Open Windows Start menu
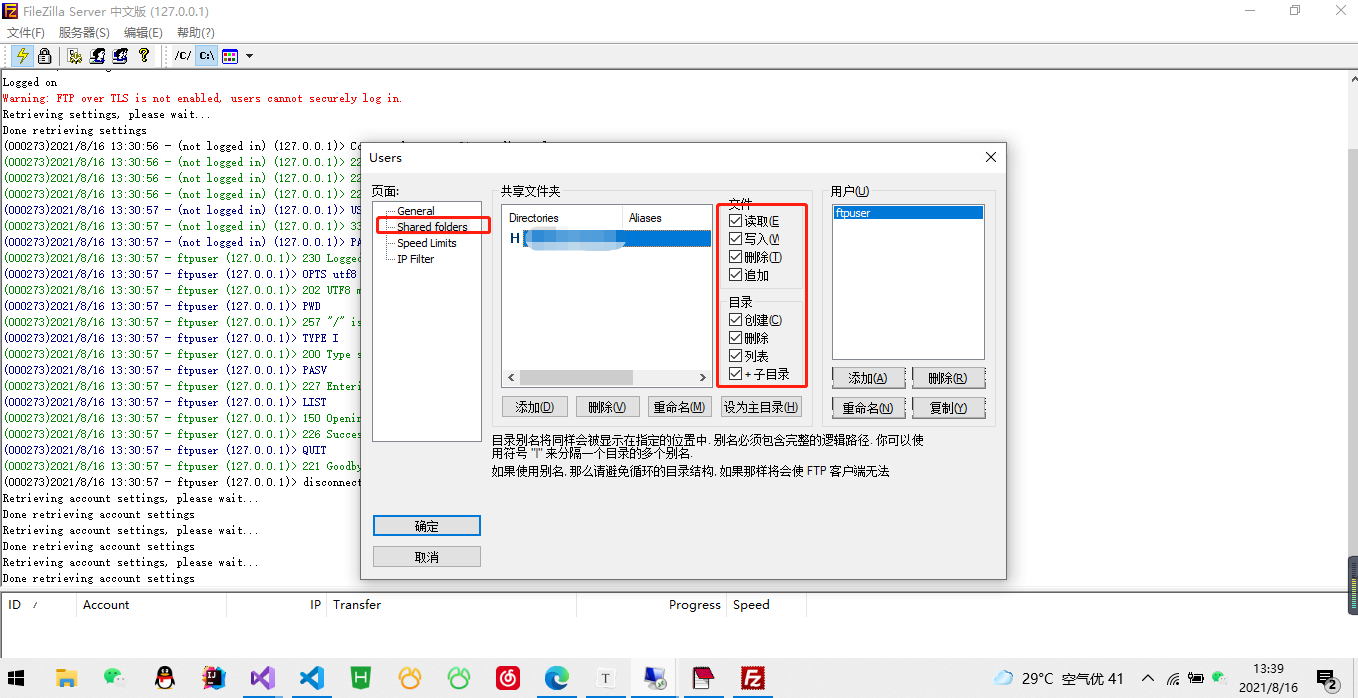 click(18, 679)
